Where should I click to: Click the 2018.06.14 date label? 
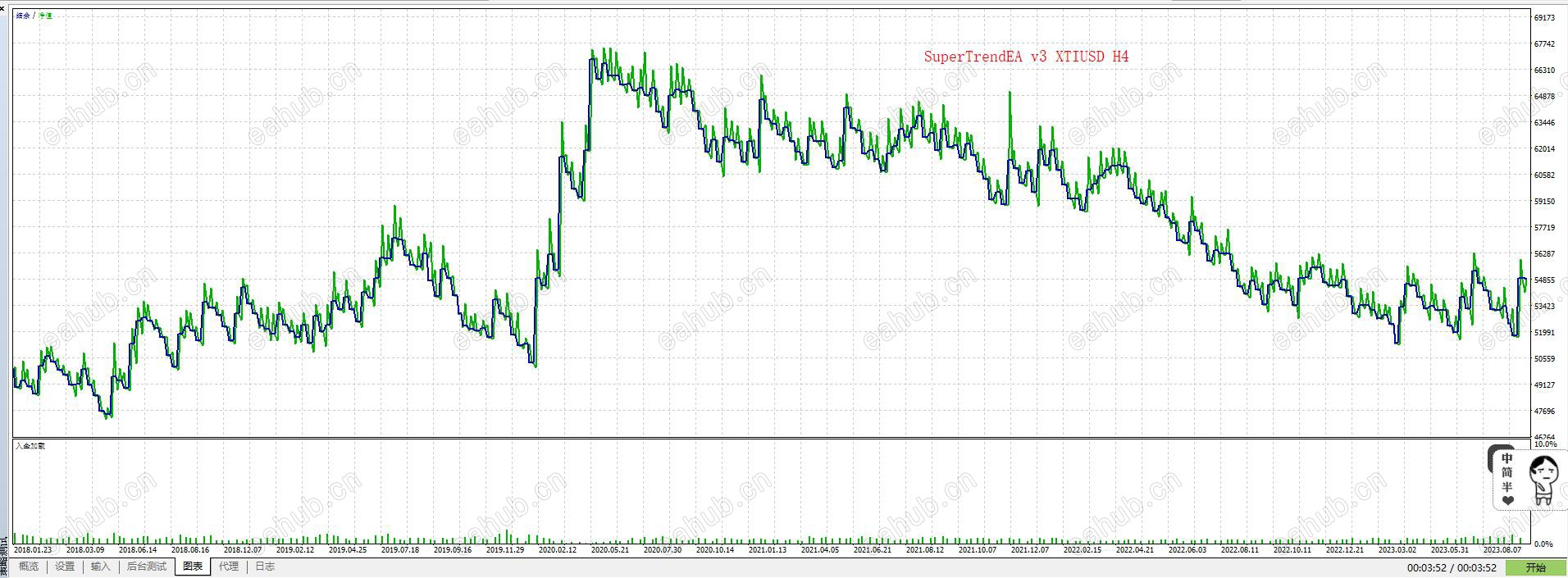point(138,550)
